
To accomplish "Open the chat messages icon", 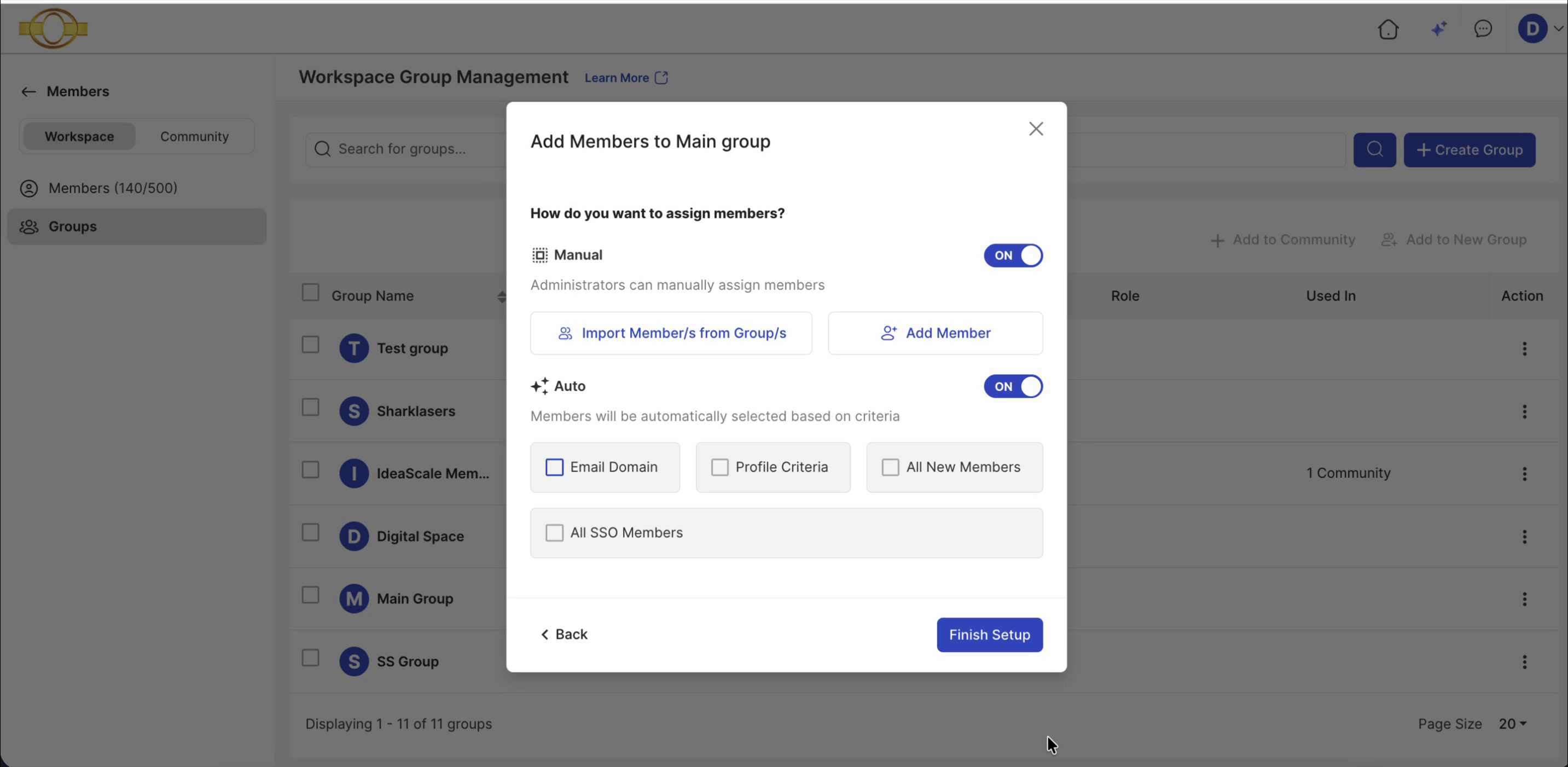I will (1483, 28).
